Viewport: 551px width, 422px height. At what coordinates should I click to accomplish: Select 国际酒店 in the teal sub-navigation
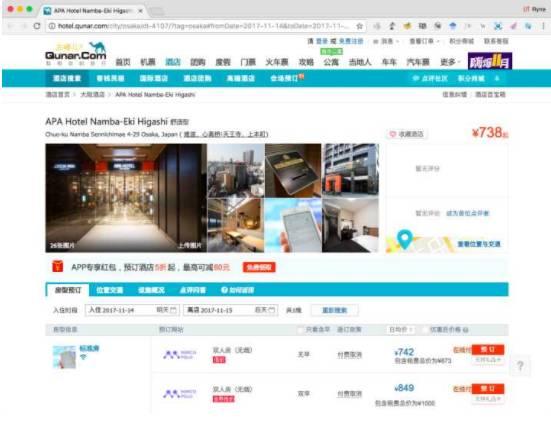(x=154, y=78)
